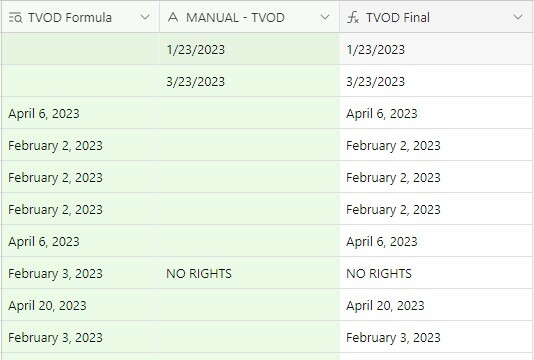Select the 1/23/2023 cell in MANUAL - TVOD

(249, 49)
